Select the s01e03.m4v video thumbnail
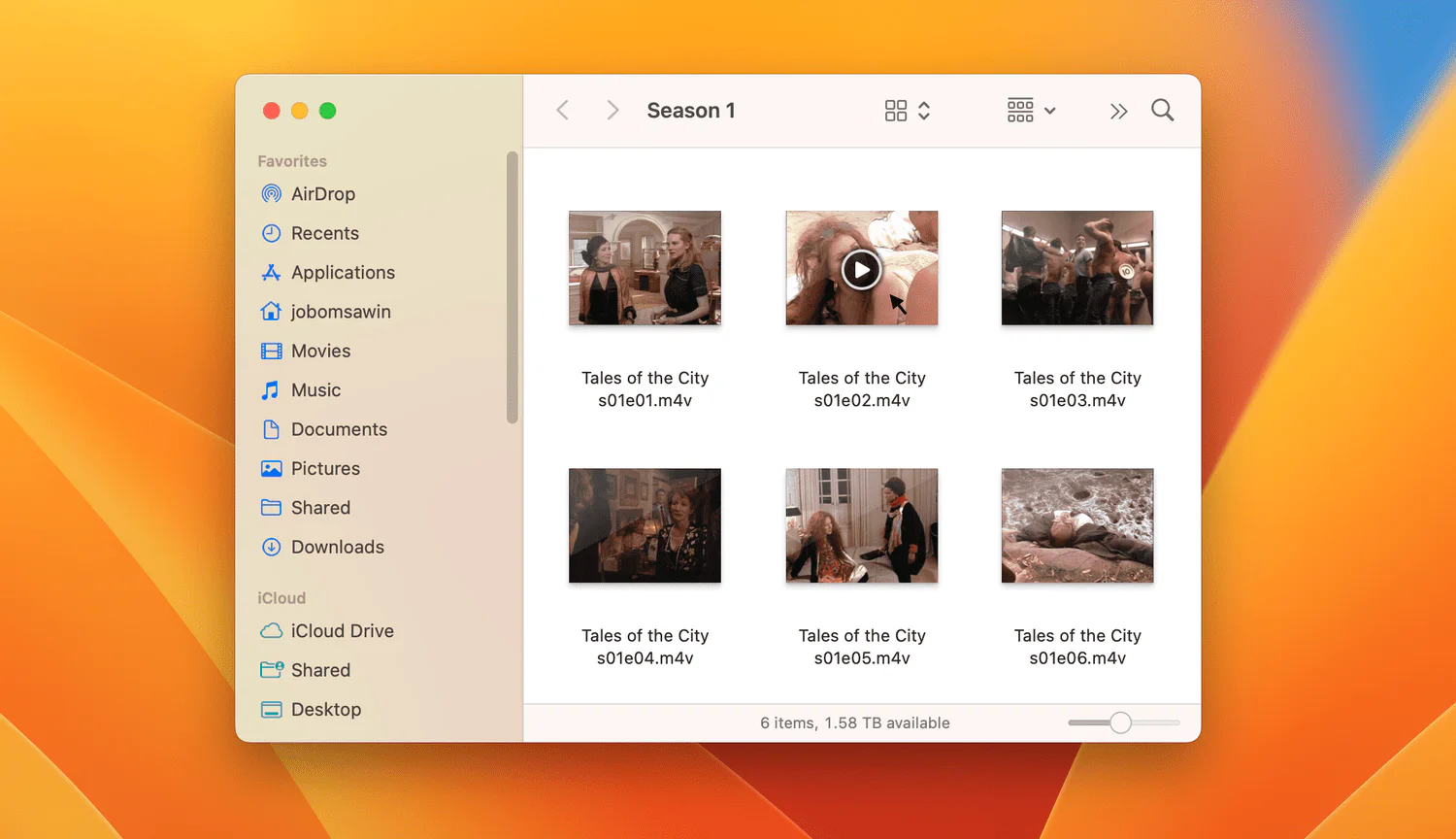1456x839 pixels. (1077, 268)
